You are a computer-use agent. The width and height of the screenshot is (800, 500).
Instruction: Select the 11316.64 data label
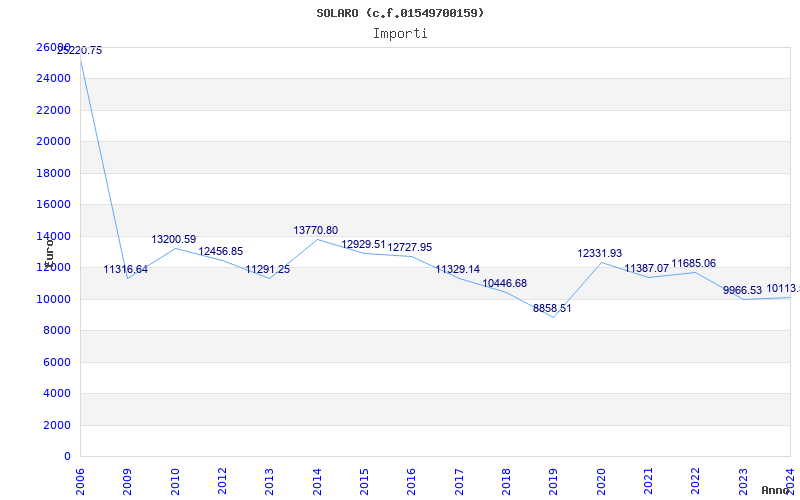[x=126, y=269]
